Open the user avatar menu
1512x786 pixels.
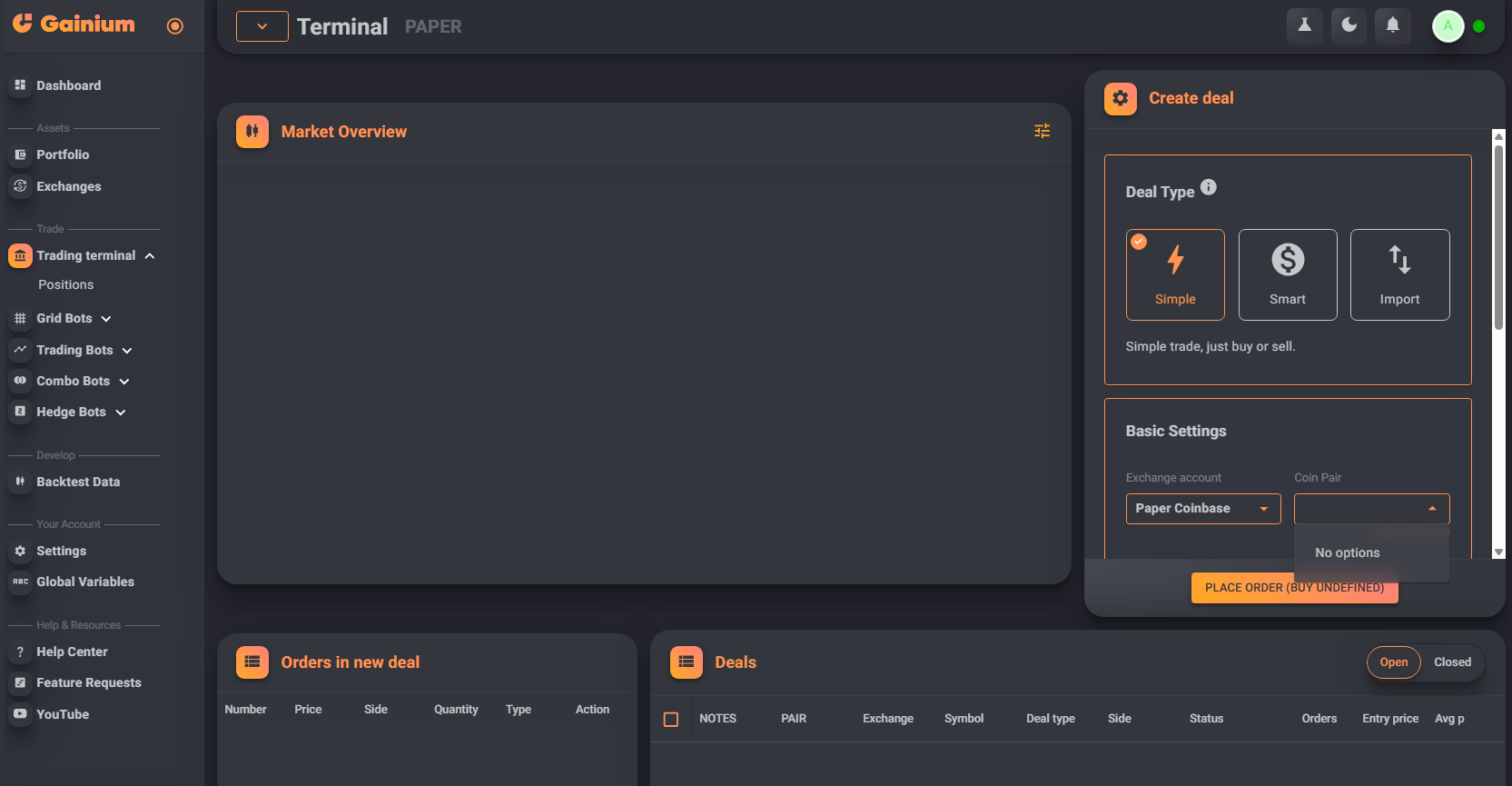[1448, 26]
